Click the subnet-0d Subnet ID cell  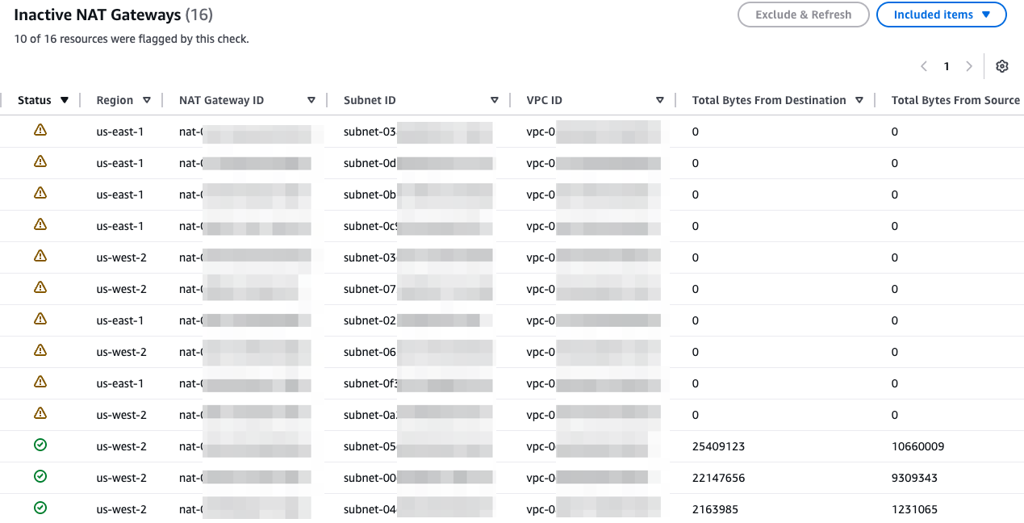click(x=418, y=163)
